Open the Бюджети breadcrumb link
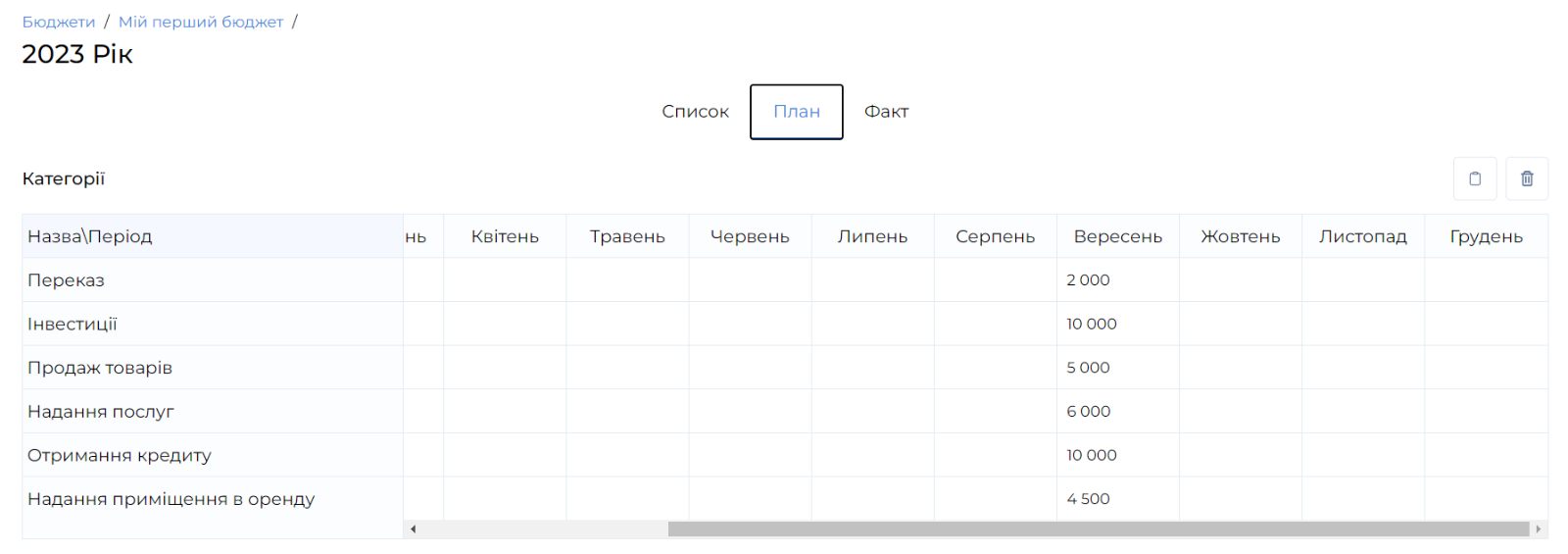Screen dimensions: 1568x554 pyautogui.click(x=59, y=22)
